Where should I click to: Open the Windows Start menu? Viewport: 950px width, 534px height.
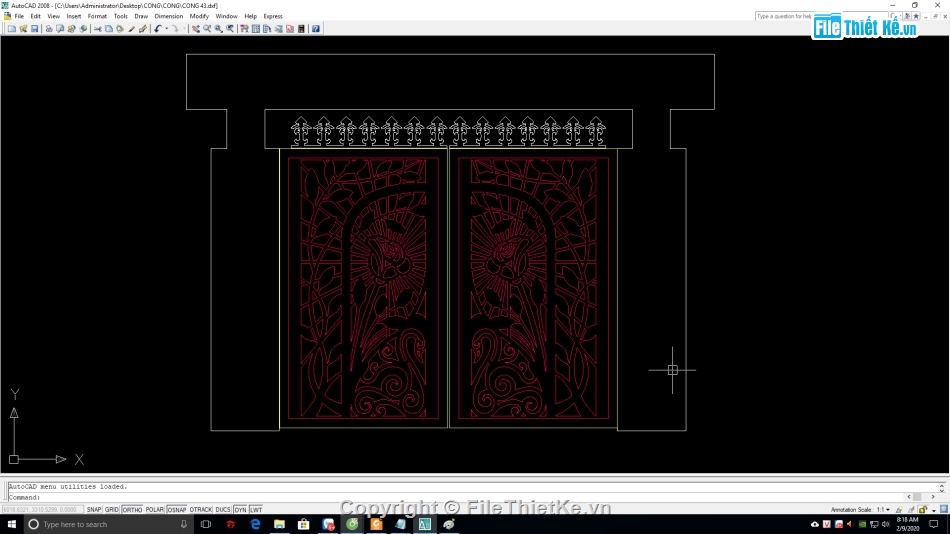(x=12, y=524)
